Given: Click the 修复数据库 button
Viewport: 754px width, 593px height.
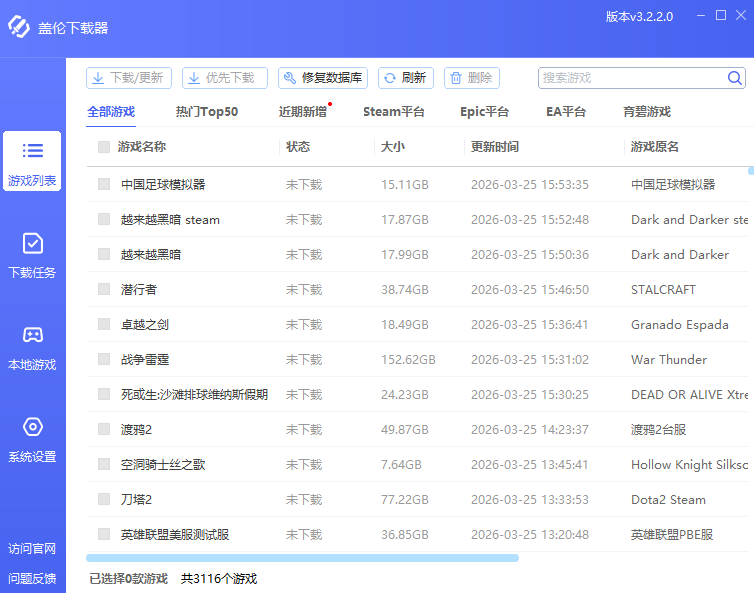Looking at the screenshot, I should pyautogui.click(x=323, y=78).
